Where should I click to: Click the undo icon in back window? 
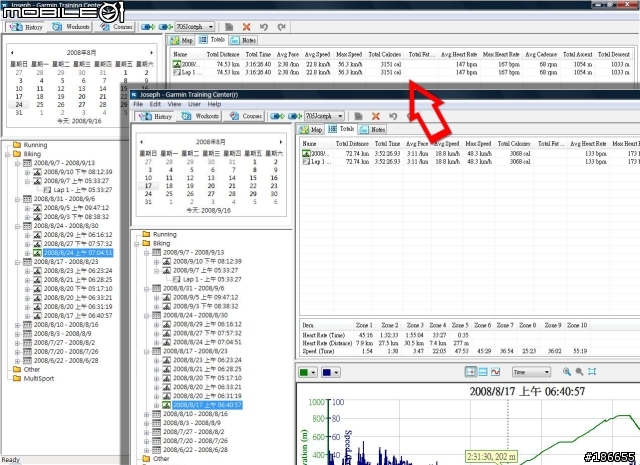click(x=264, y=27)
